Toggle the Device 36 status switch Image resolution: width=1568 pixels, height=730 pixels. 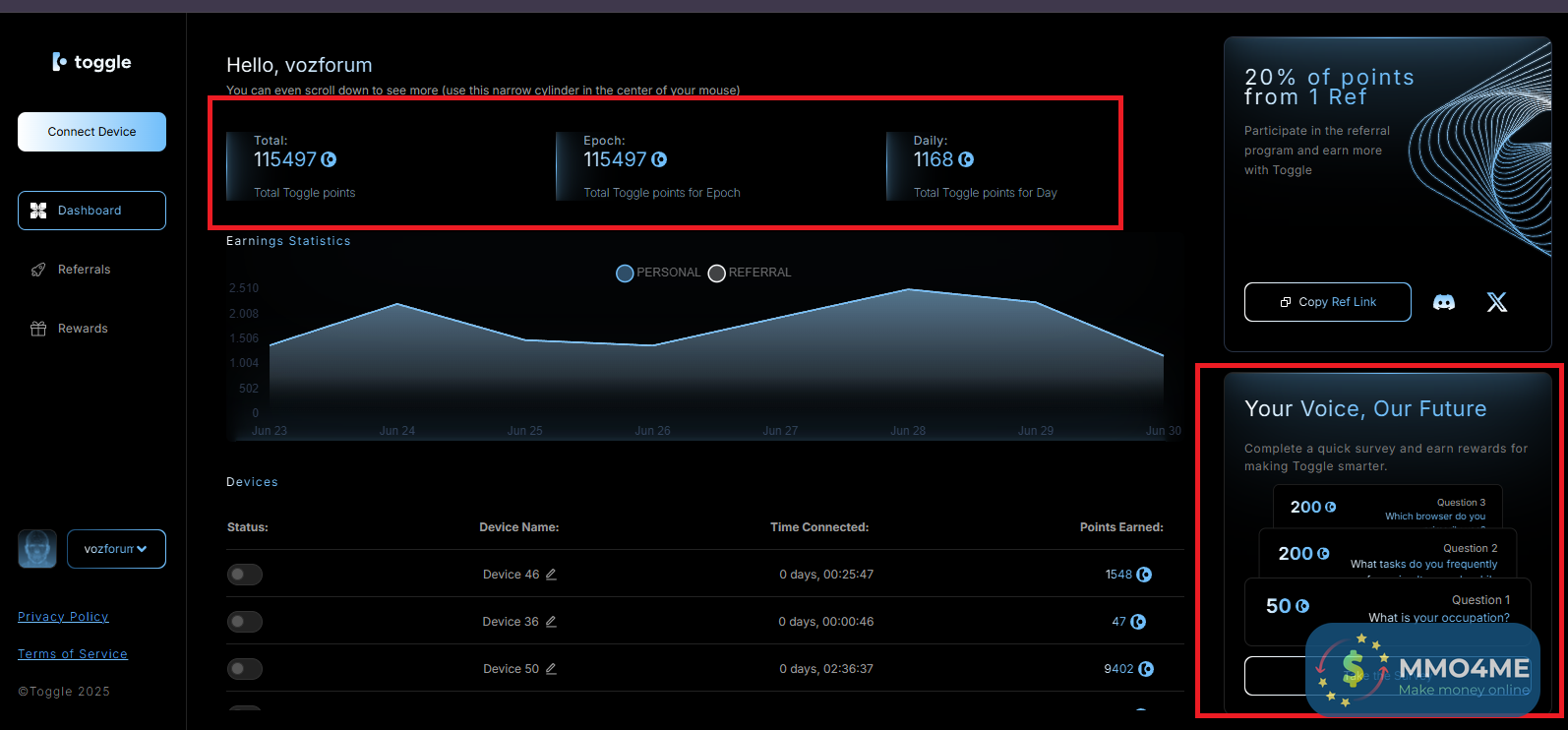pyautogui.click(x=244, y=622)
